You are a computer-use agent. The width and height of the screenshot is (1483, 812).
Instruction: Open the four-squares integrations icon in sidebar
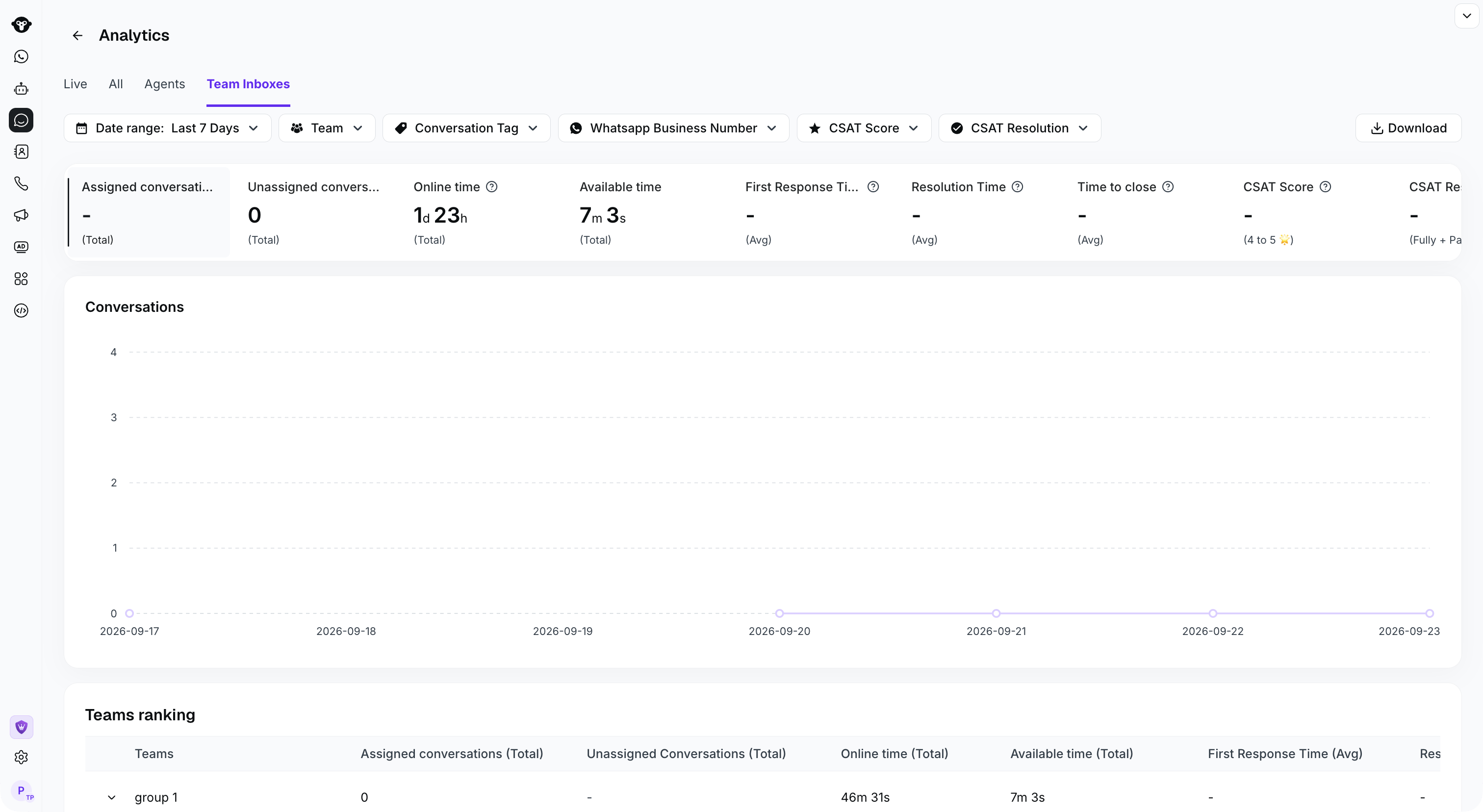(21, 279)
